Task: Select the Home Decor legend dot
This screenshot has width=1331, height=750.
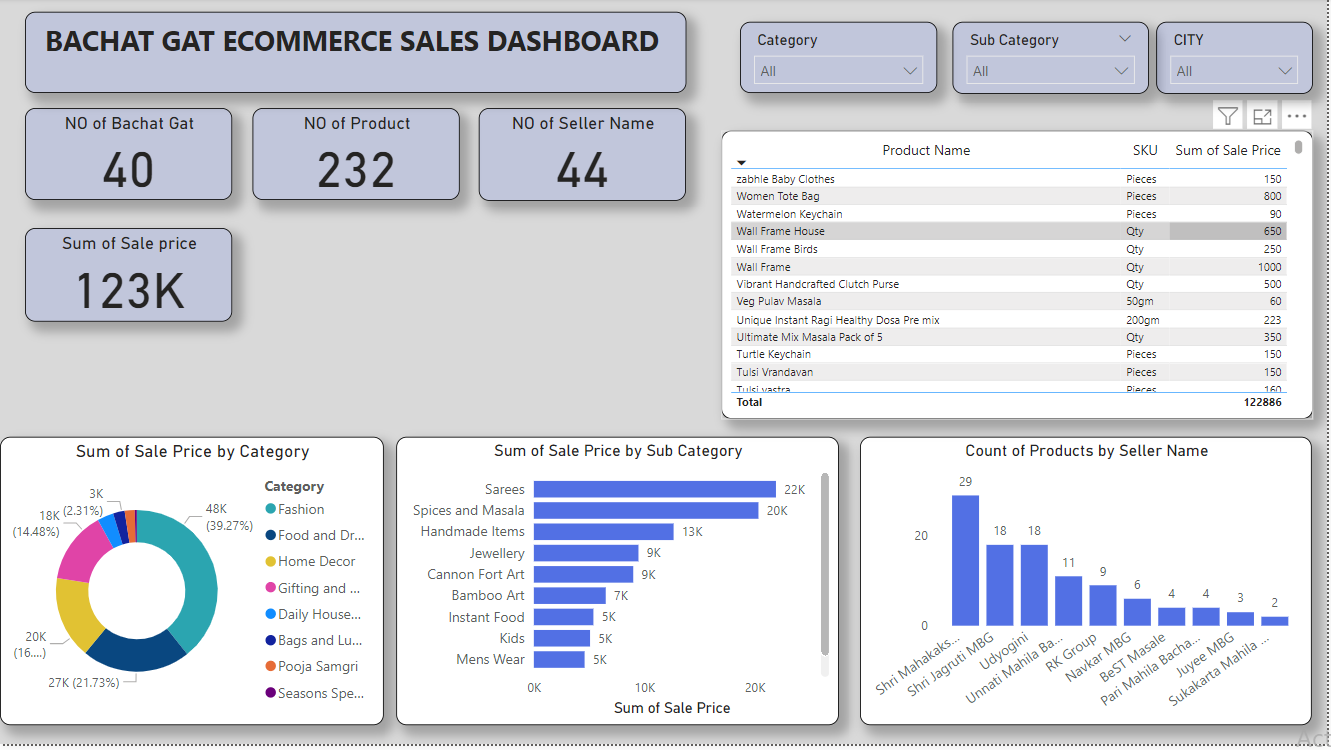Action: (x=270, y=562)
